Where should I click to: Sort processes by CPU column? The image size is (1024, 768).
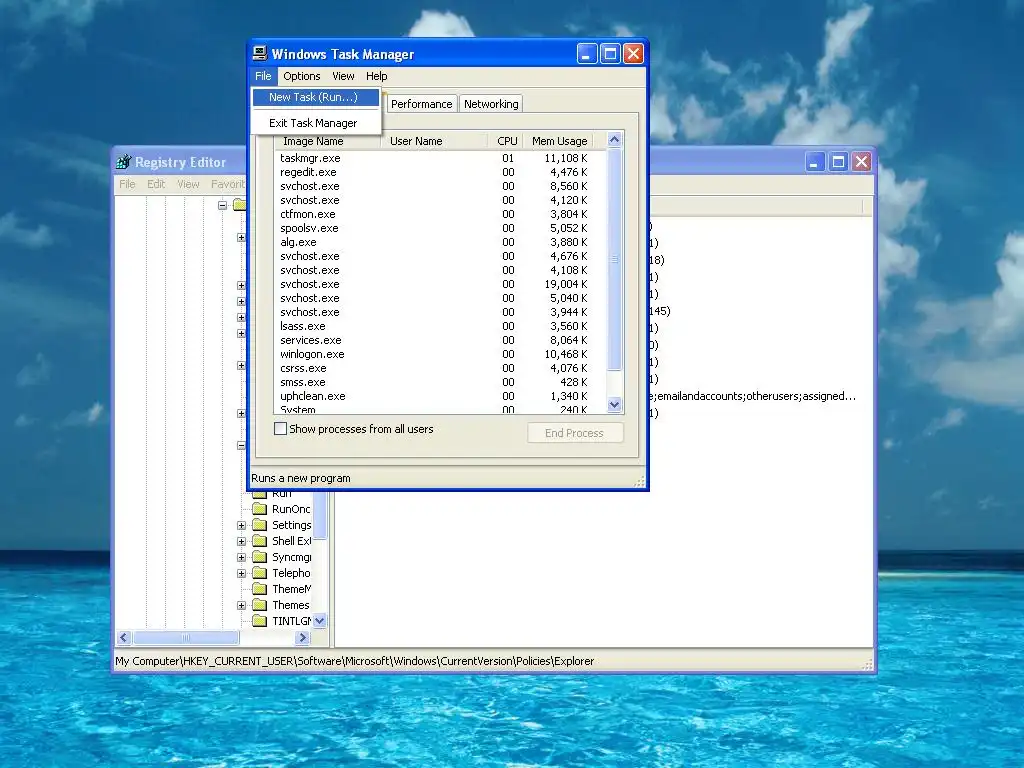click(x=505, y=141)
